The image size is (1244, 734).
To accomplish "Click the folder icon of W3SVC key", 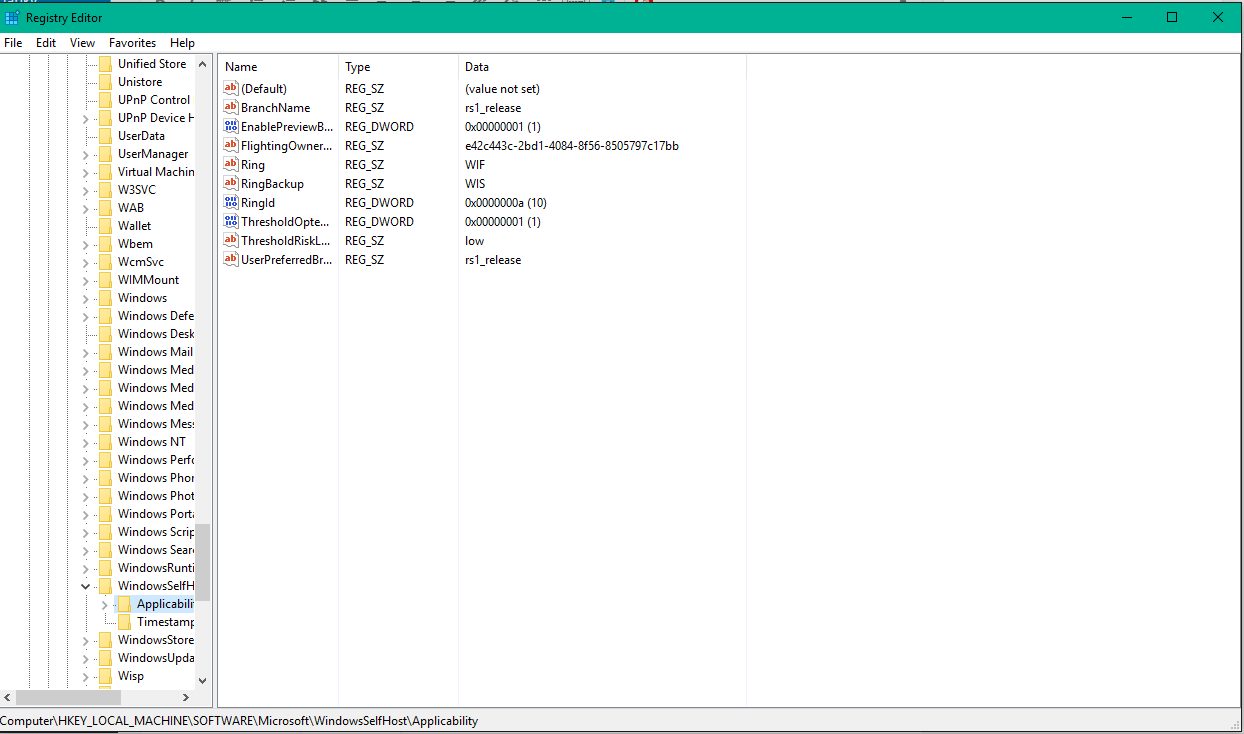I will point(105,190).
